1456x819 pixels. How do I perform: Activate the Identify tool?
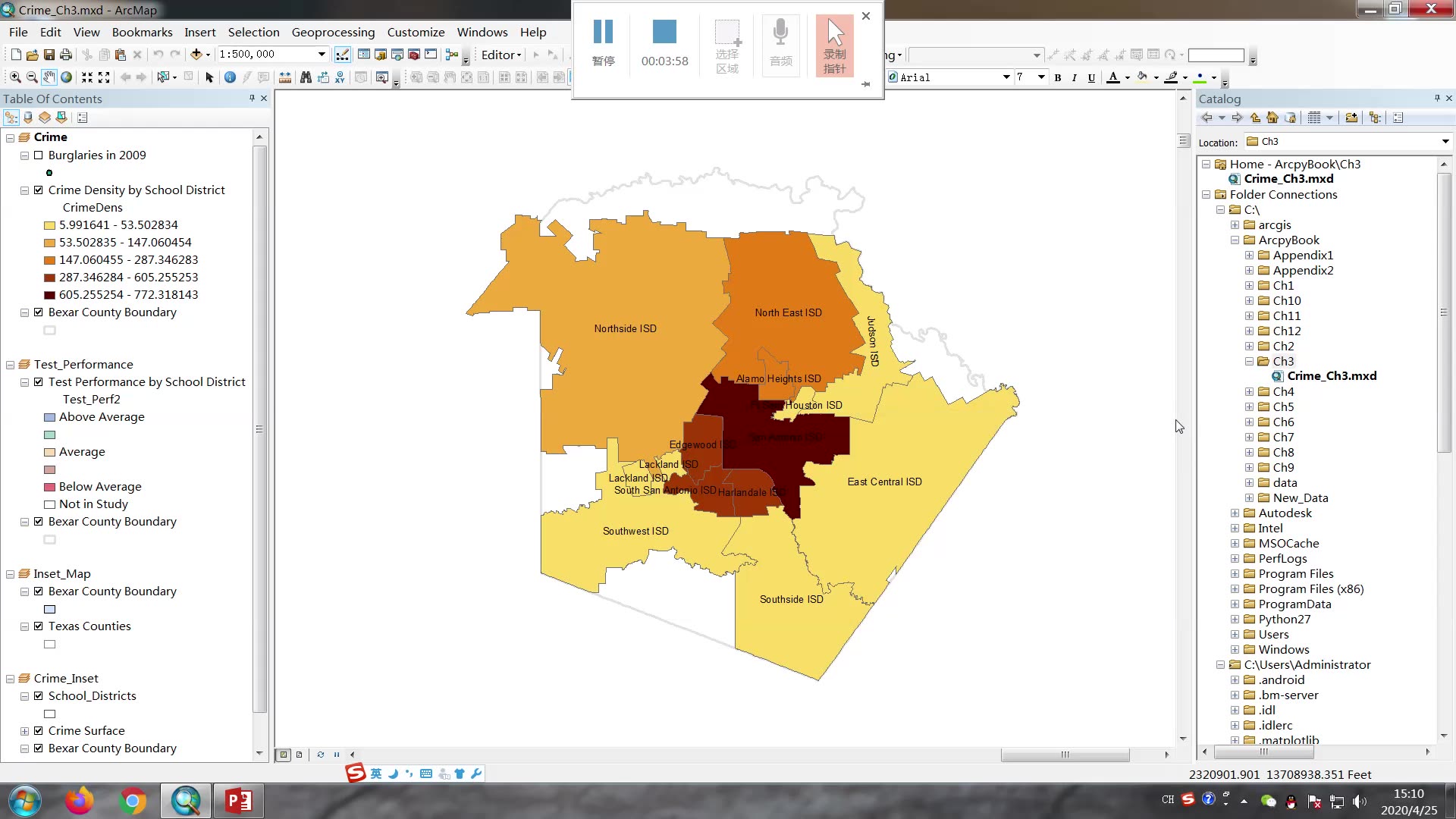click(230, 77)
